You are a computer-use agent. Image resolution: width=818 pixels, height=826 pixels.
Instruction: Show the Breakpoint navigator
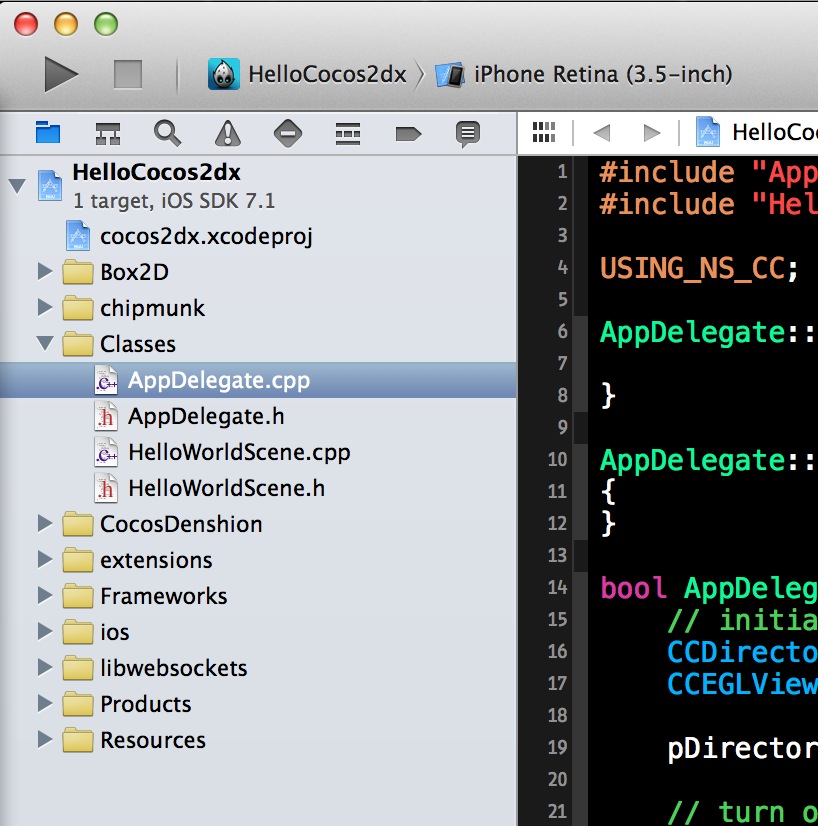tap(408, 134)
